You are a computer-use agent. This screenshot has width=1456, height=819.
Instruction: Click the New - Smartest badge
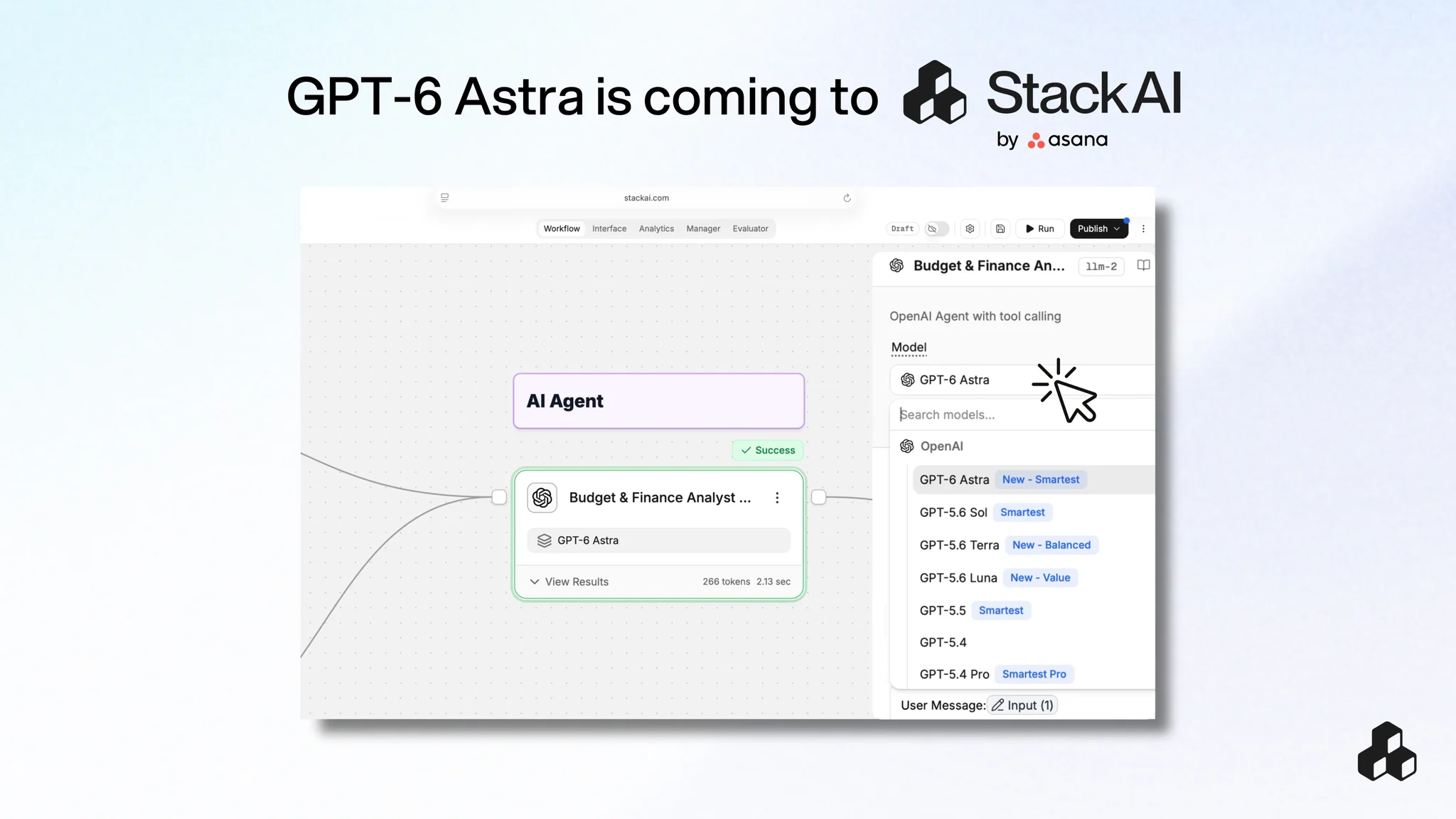pyautogui.click(x=1041, y=480)
